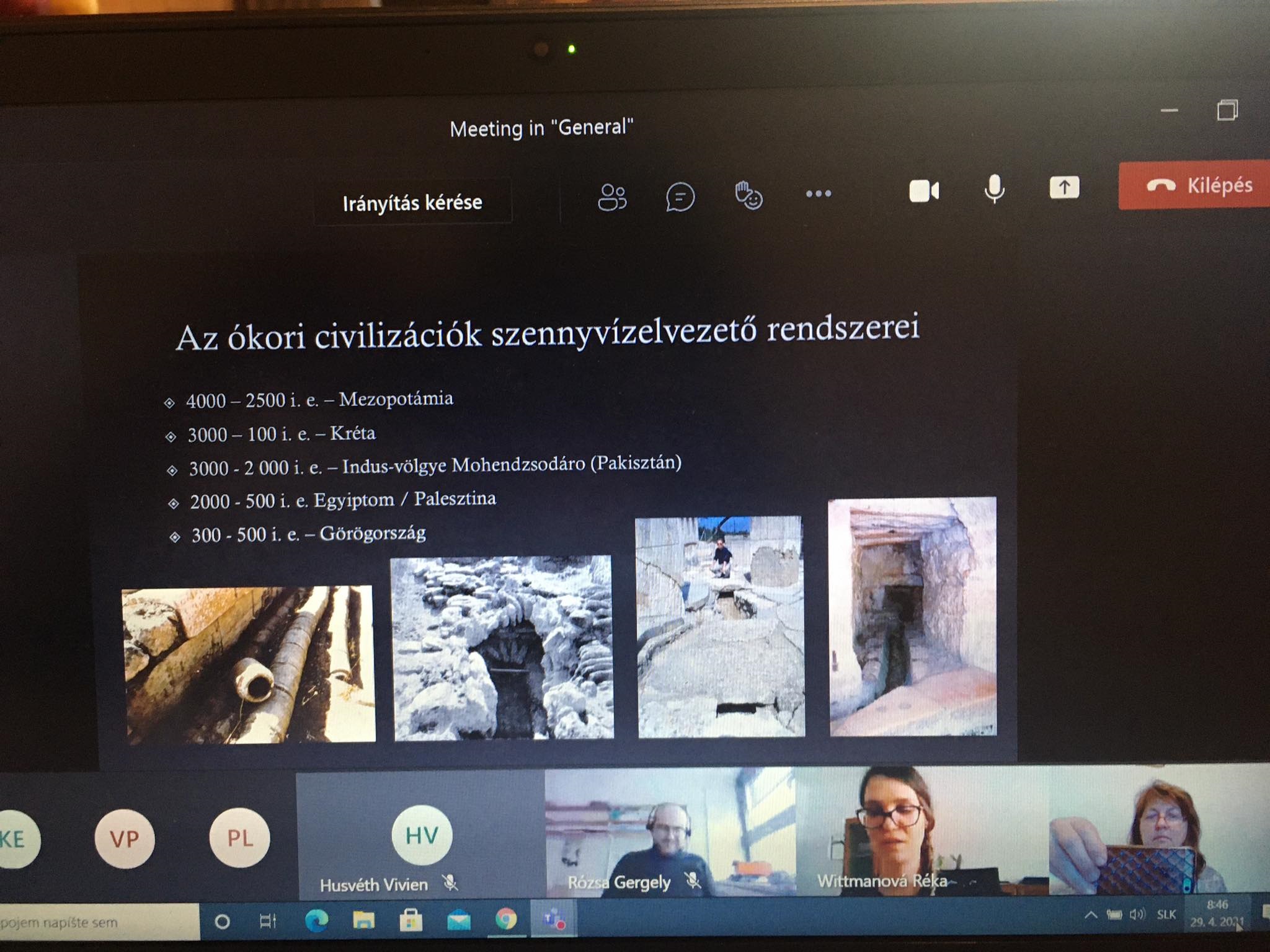Open the share content tray
Viewport: 1270px width, 952px height.
[x=1064, y=187]
